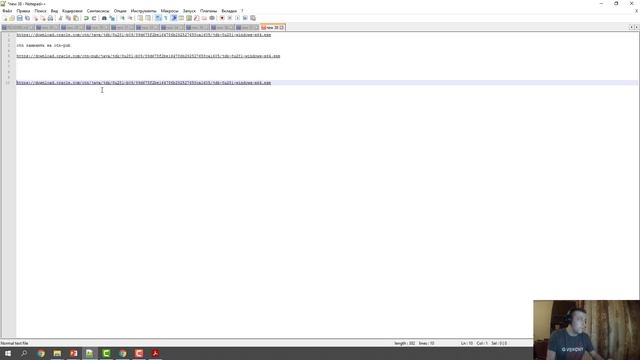Open Adobe Acrobat from the taskbar
This screenshot has width=640, height=360.
pos(155,353)
